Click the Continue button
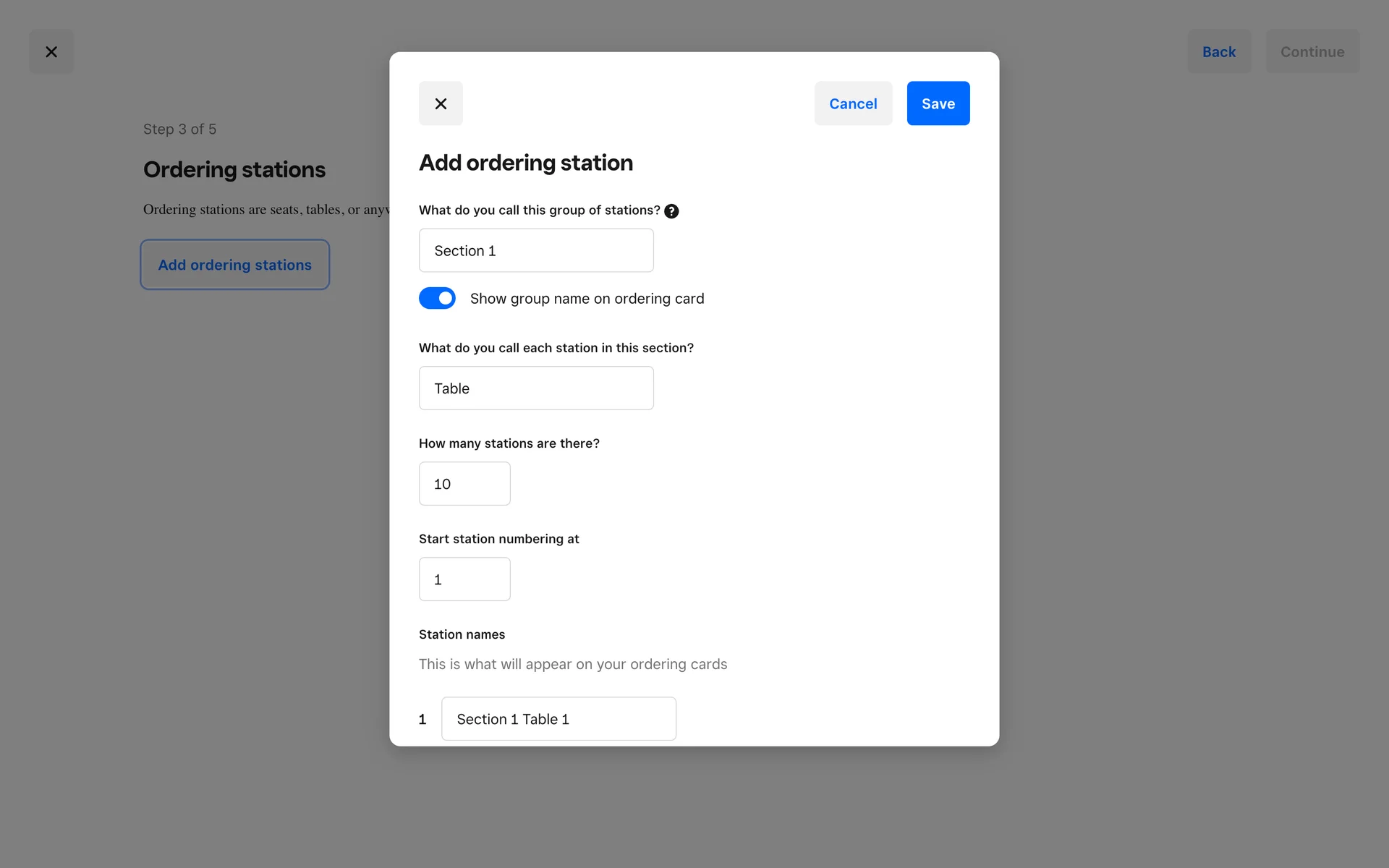 pyautogui.click(x=1312, y=51)
